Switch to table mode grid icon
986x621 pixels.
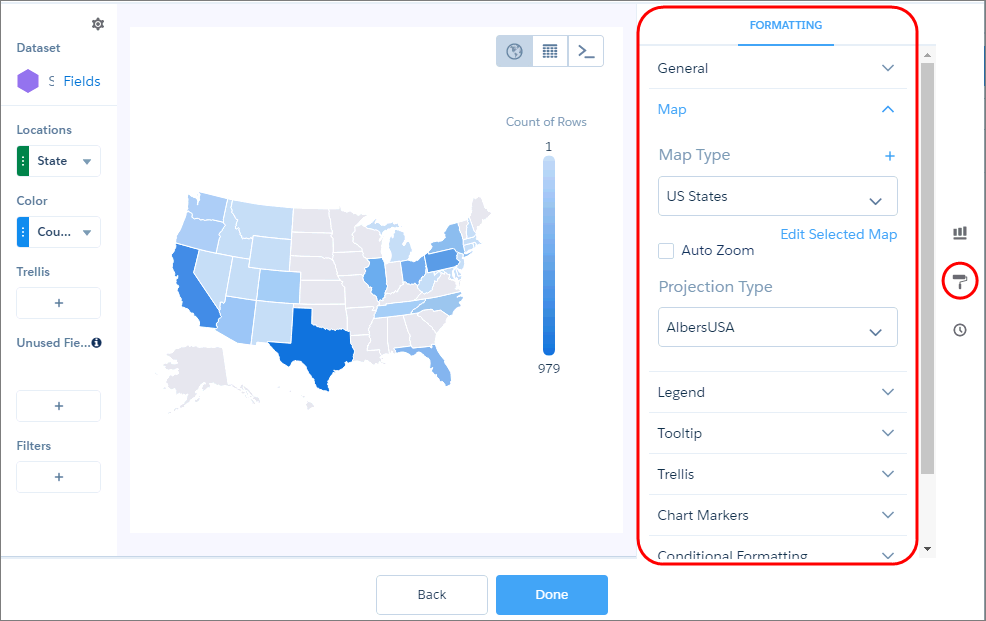[550, 51]
